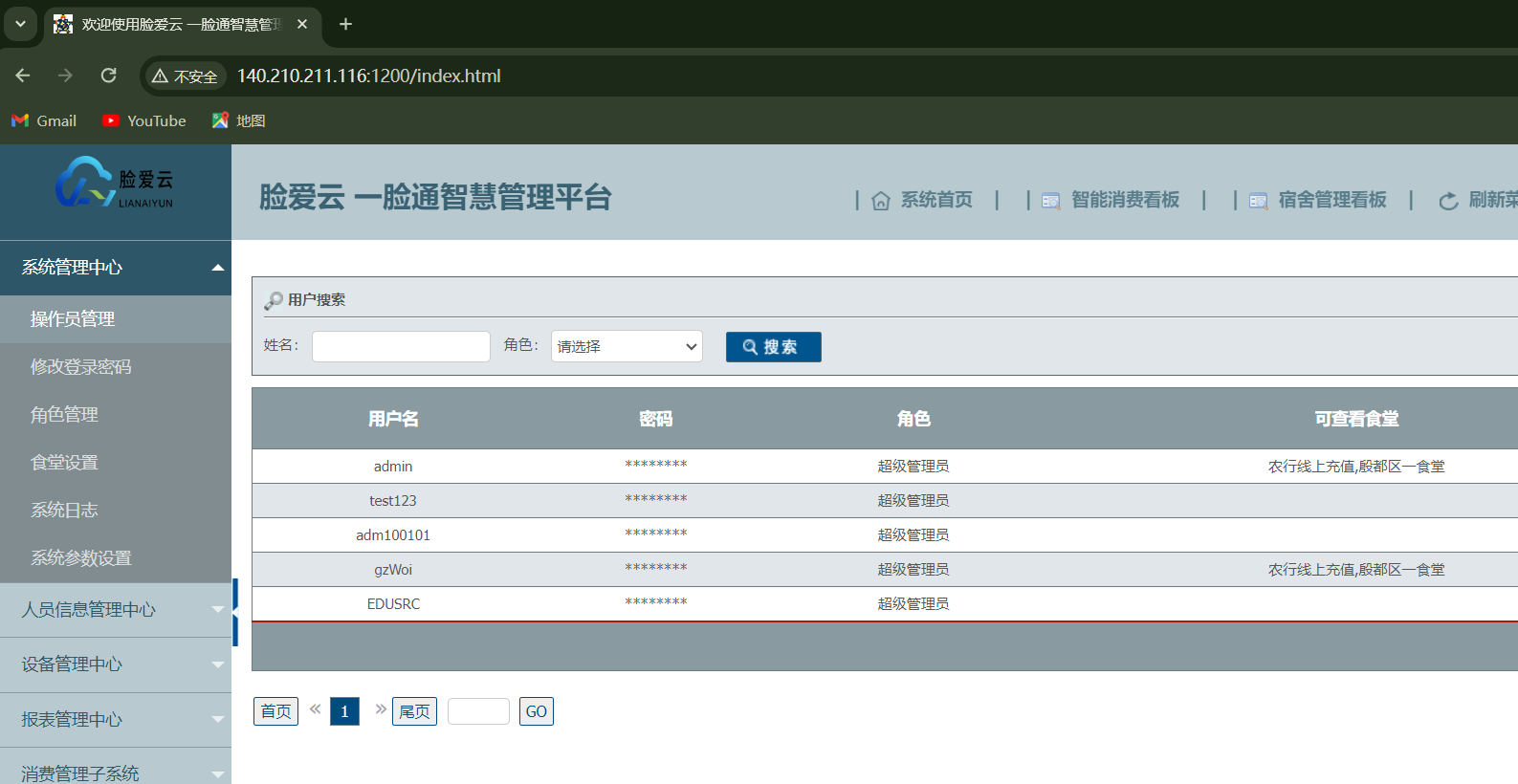Click the sidebar collapse handle
1518x784 pixels.
coord(235,612)
